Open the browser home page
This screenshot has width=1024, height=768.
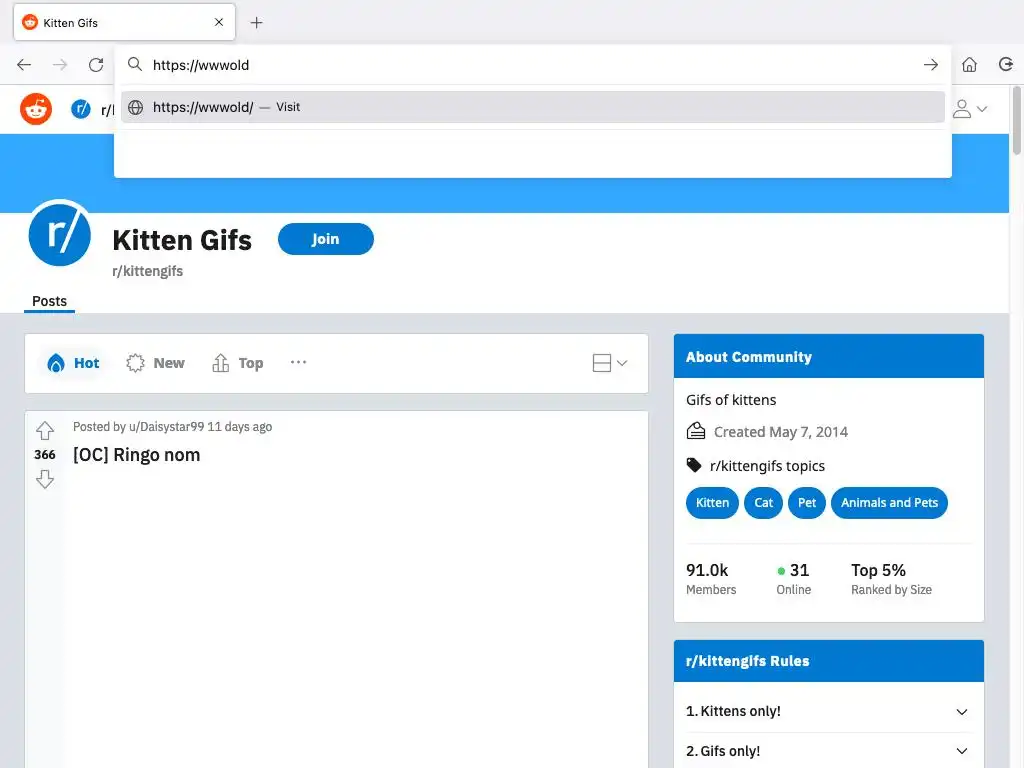point(970,65)
